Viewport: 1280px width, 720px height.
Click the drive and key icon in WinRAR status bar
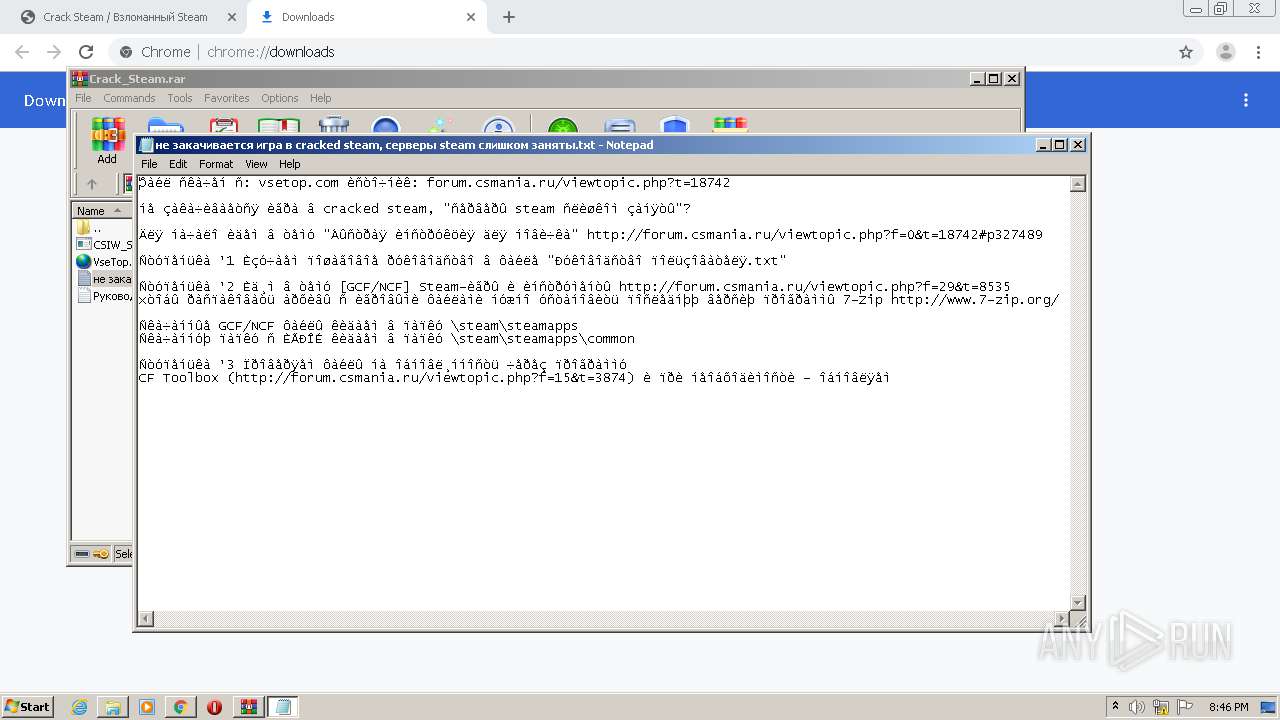(x=92, y=553)
